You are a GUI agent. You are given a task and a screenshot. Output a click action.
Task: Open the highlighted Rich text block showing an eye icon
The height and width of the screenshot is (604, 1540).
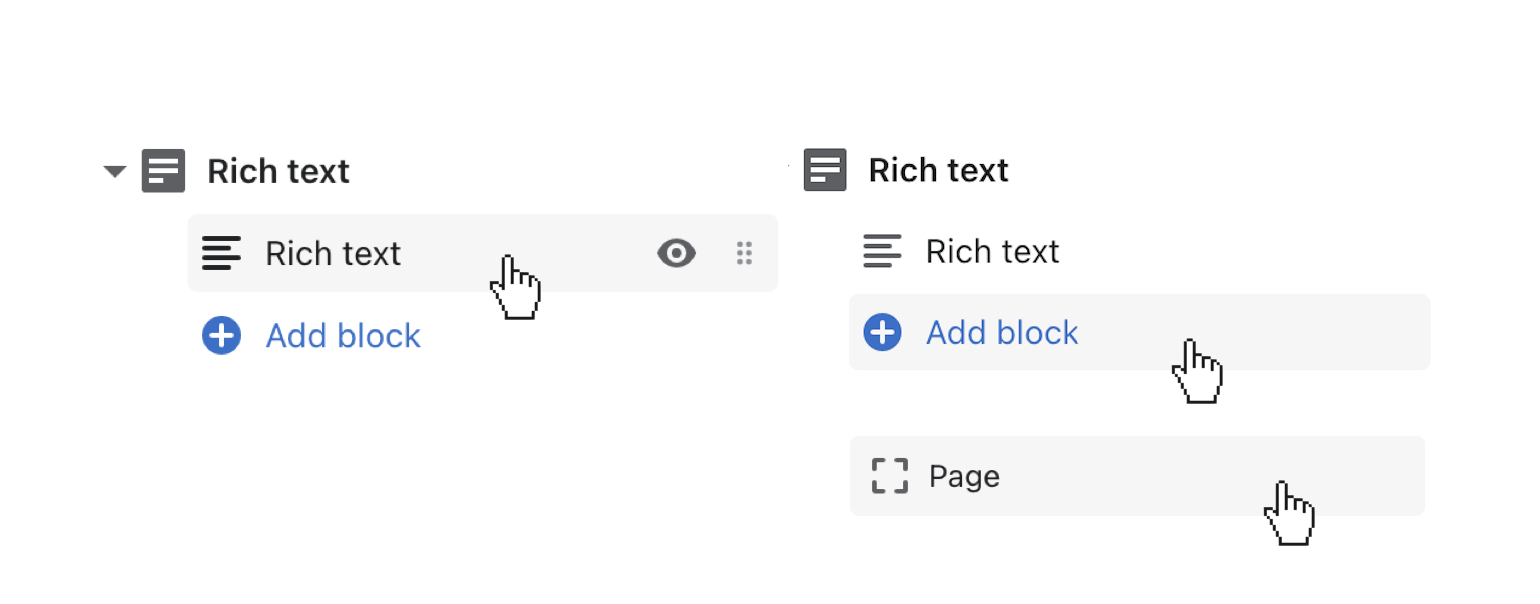(333, 254)
